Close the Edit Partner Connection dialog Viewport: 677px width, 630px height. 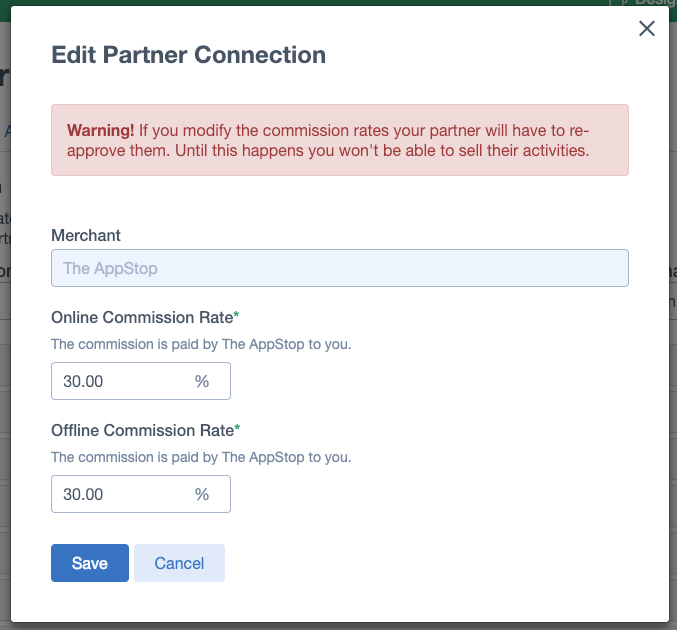pyautogui.click(x=647, y=29)
